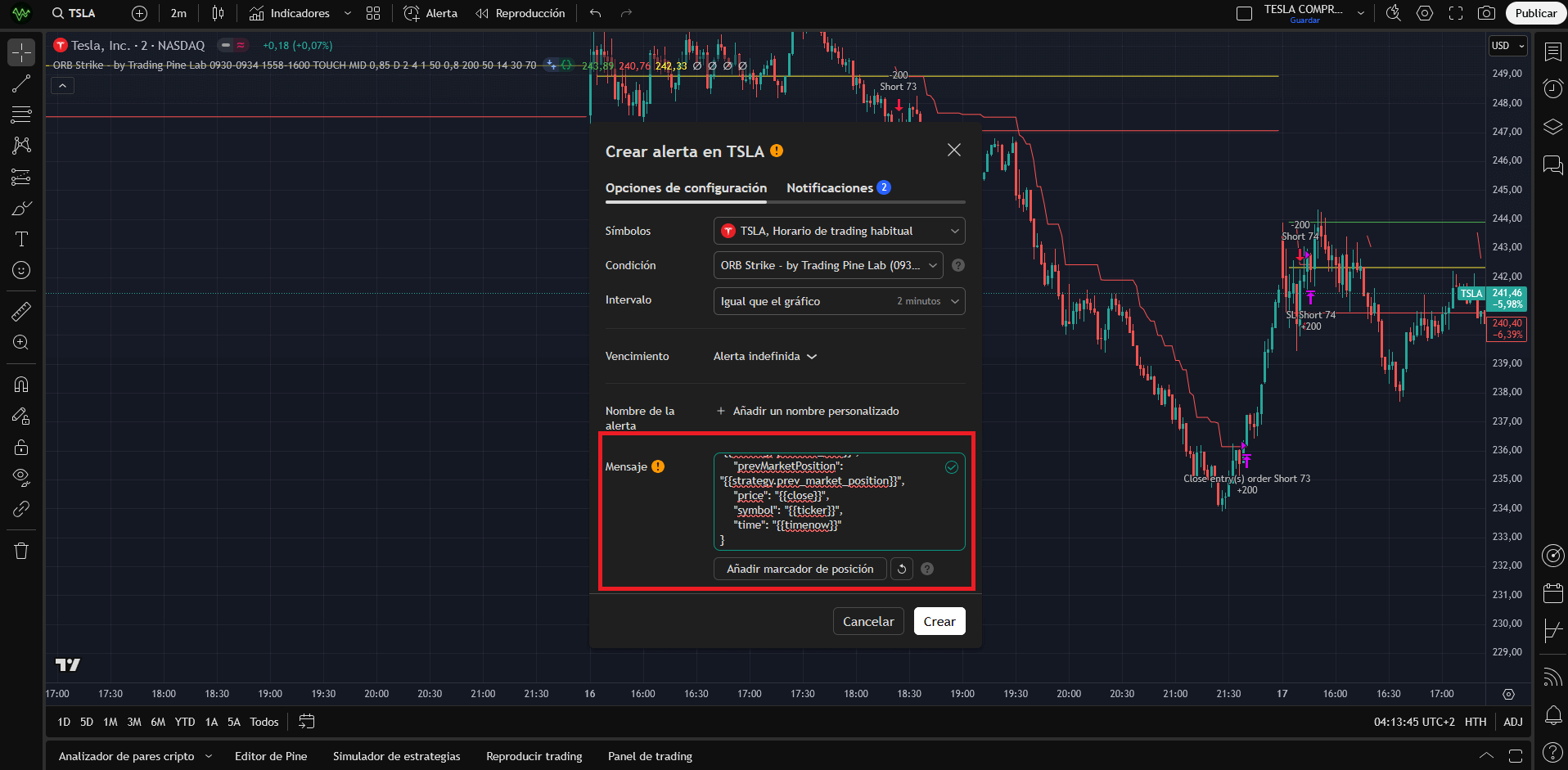Open the Watchlist panel on the right sidebar

[x=1552, y=51]
